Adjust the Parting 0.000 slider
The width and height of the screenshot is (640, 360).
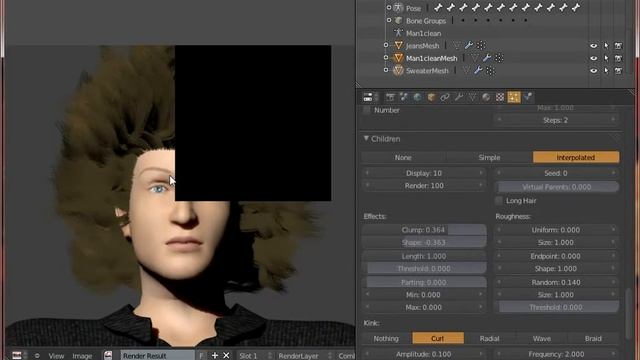tap(424, 282)
